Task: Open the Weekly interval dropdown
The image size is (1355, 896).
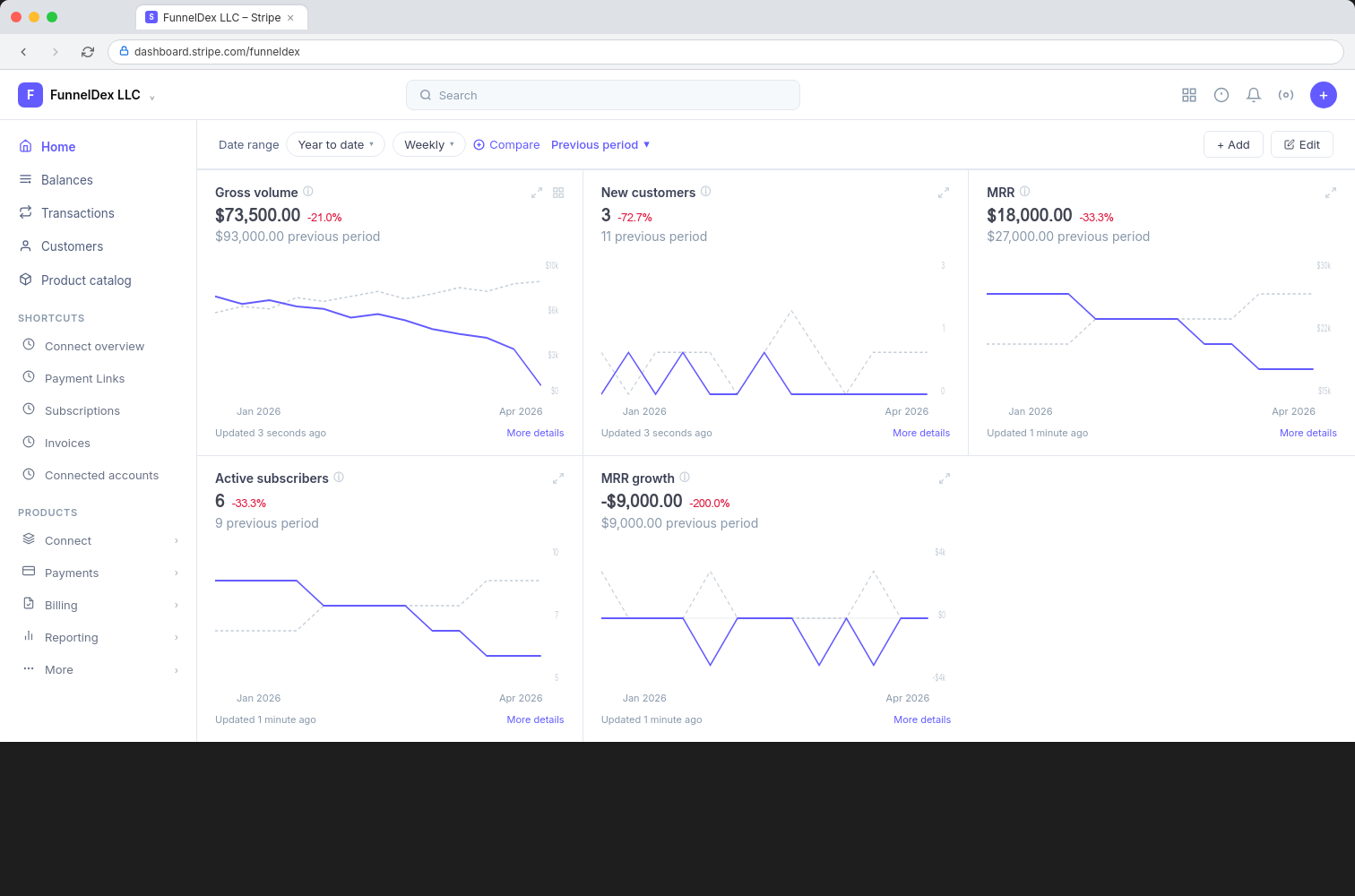Action: tap(428, 144)
